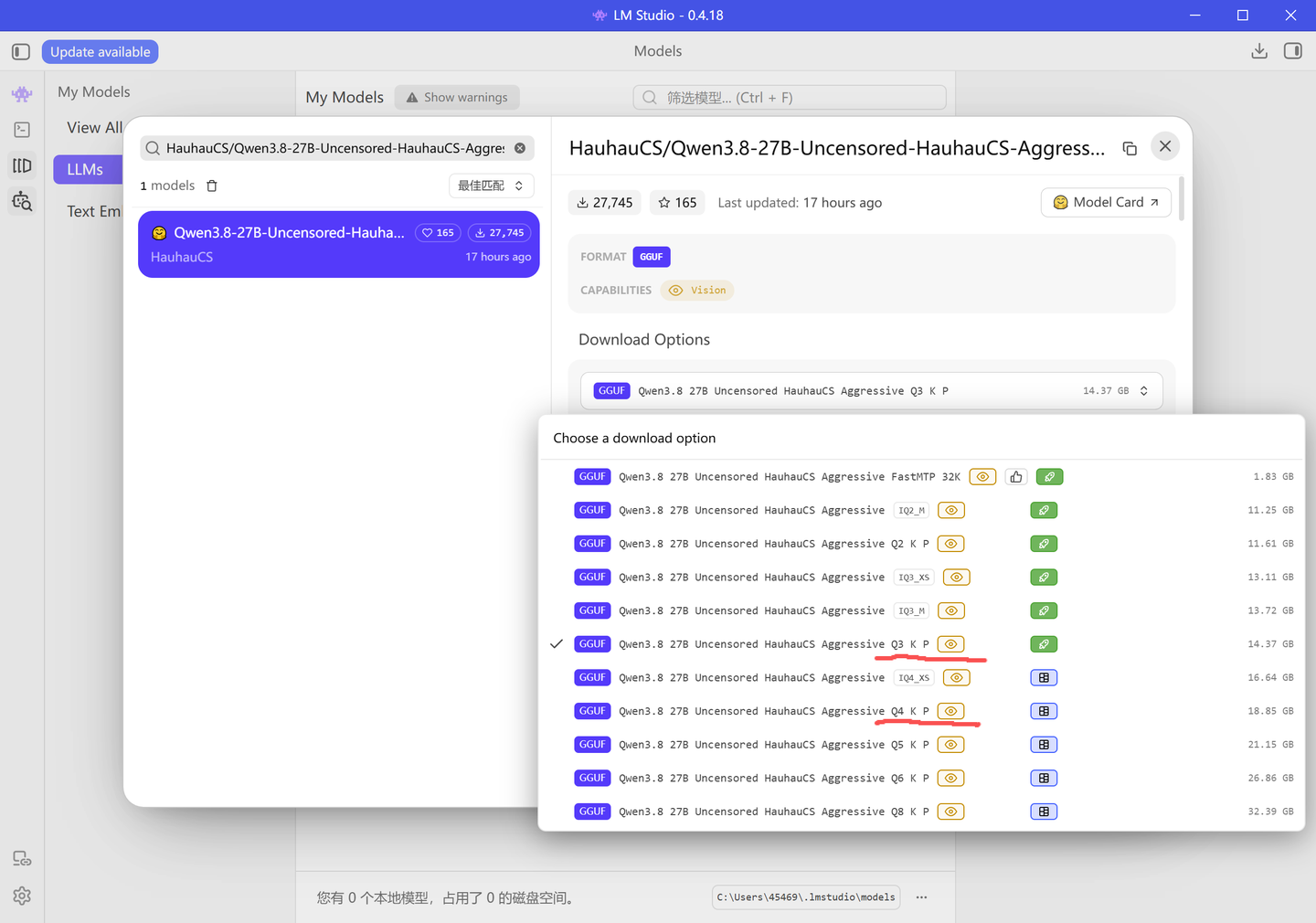Click green rocket icon on IQ3_XS row
The width and height of the screenshot is (1316, 923).
tap(1044, 578)
